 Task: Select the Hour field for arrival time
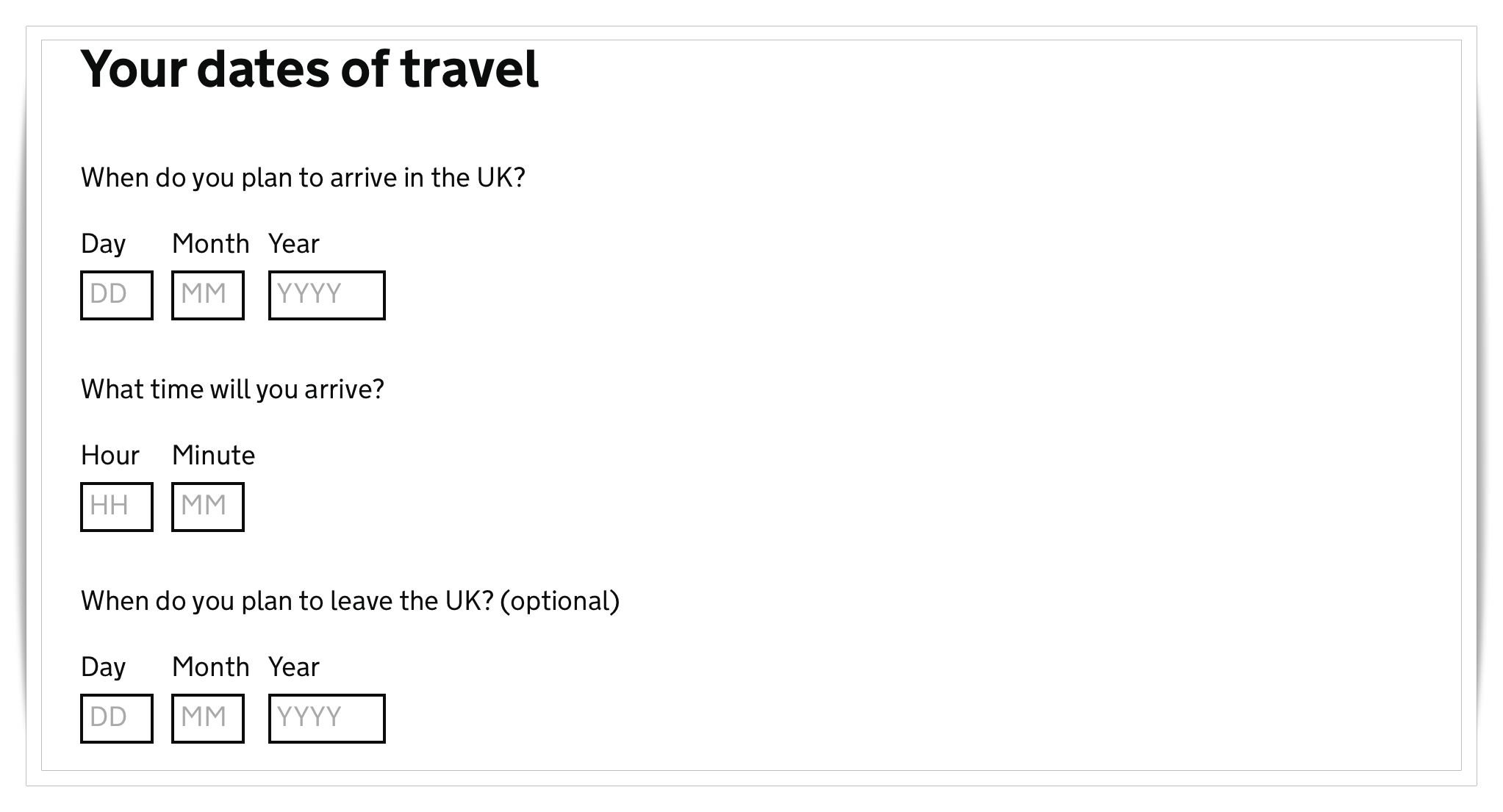point(116,506)
